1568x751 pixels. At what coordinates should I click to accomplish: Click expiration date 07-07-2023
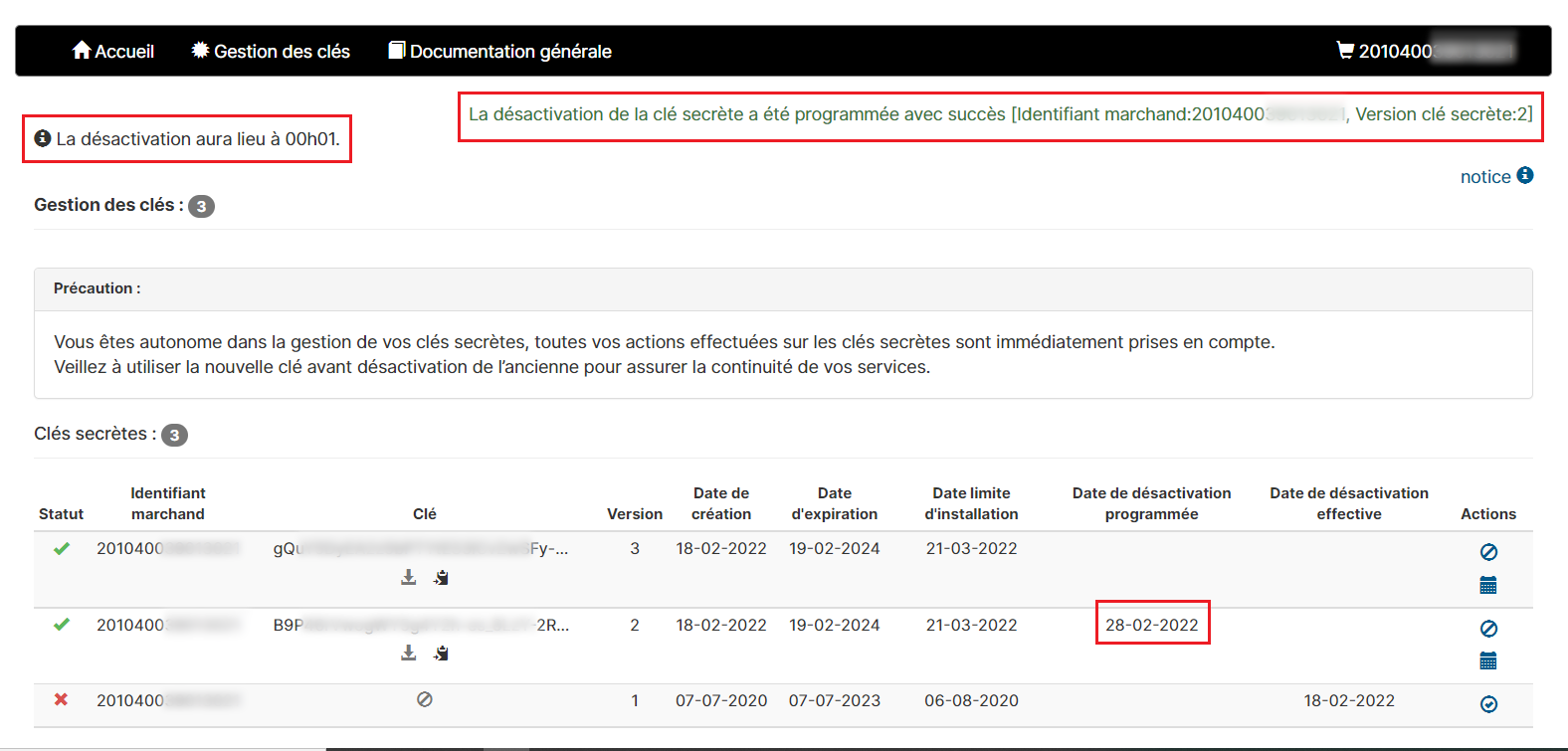click(x=835, y=700)
